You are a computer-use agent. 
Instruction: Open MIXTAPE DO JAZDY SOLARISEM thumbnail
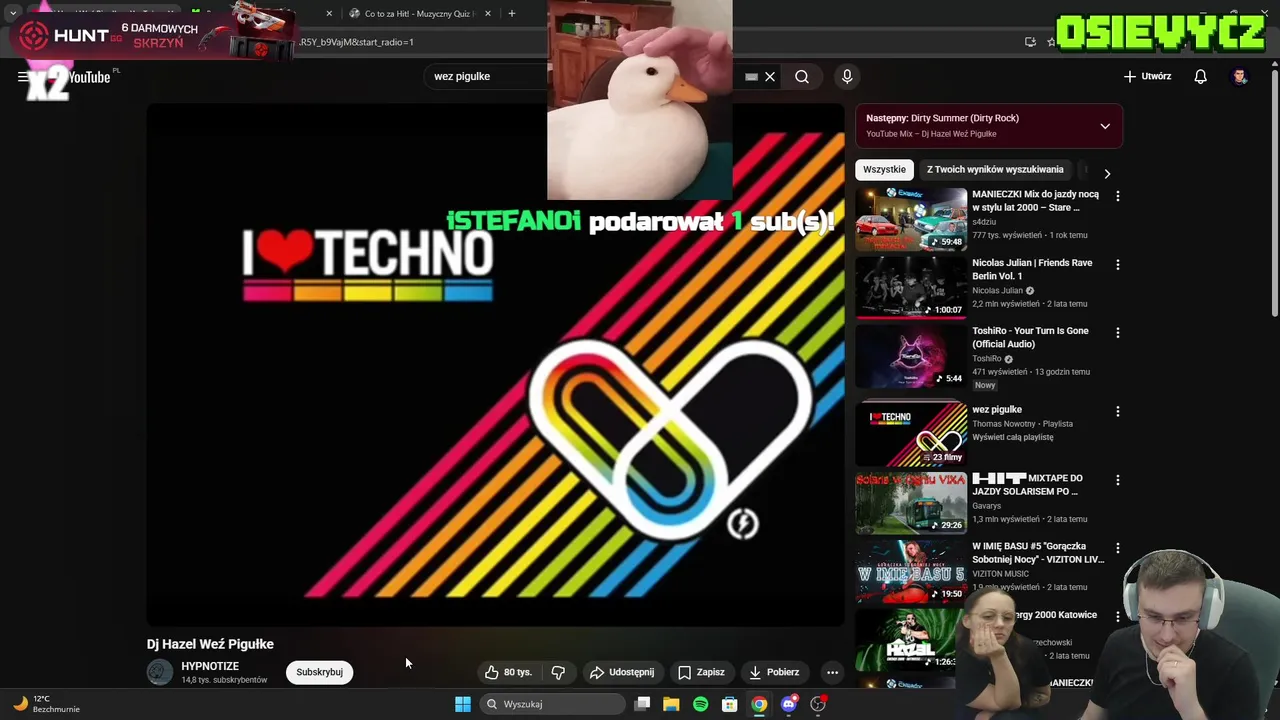[911, 502]
